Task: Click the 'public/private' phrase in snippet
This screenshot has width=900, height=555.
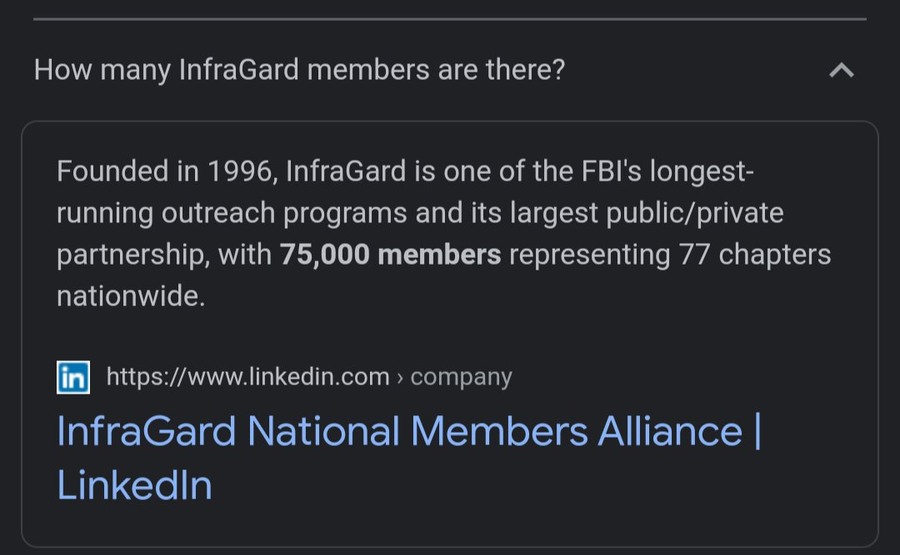Action: [x=695, y=213]
